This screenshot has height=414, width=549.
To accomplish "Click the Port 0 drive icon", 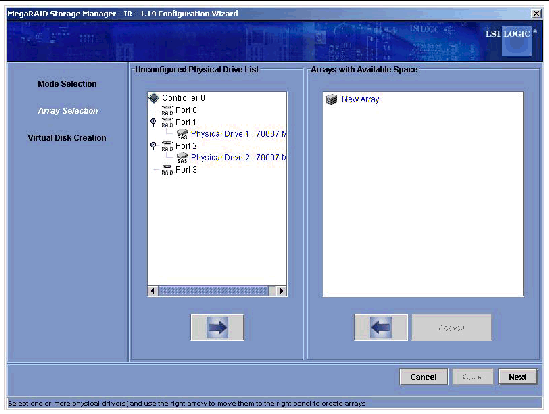I will point(167,110).
